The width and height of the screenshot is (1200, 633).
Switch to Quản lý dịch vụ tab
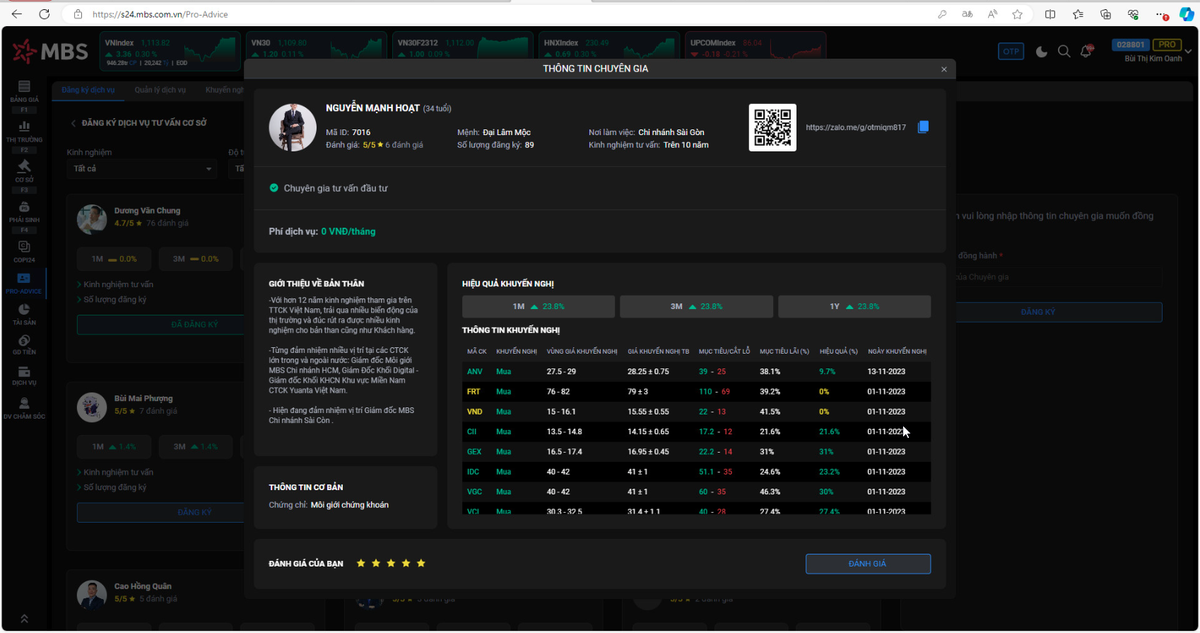point(160,90)
